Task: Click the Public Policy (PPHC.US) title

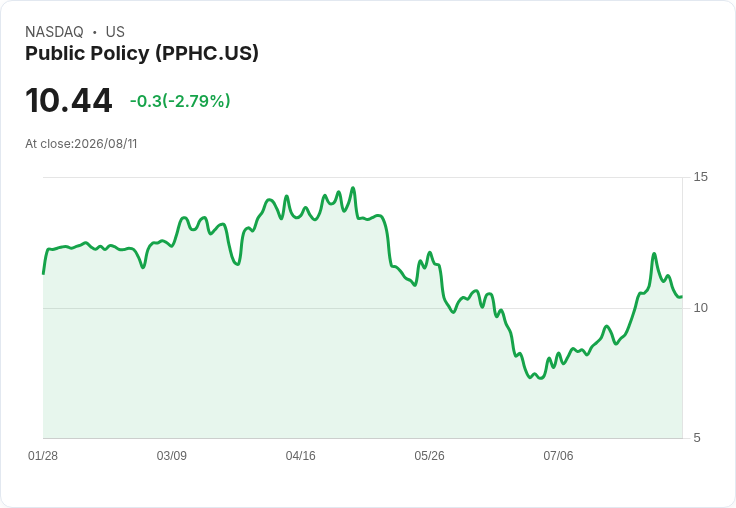Action: click(x=142, y=53)
